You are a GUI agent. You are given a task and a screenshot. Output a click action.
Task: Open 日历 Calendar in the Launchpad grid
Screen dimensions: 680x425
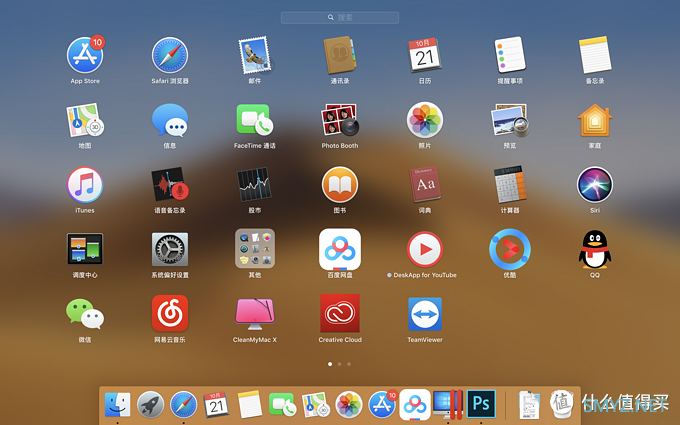pos(425,56)
